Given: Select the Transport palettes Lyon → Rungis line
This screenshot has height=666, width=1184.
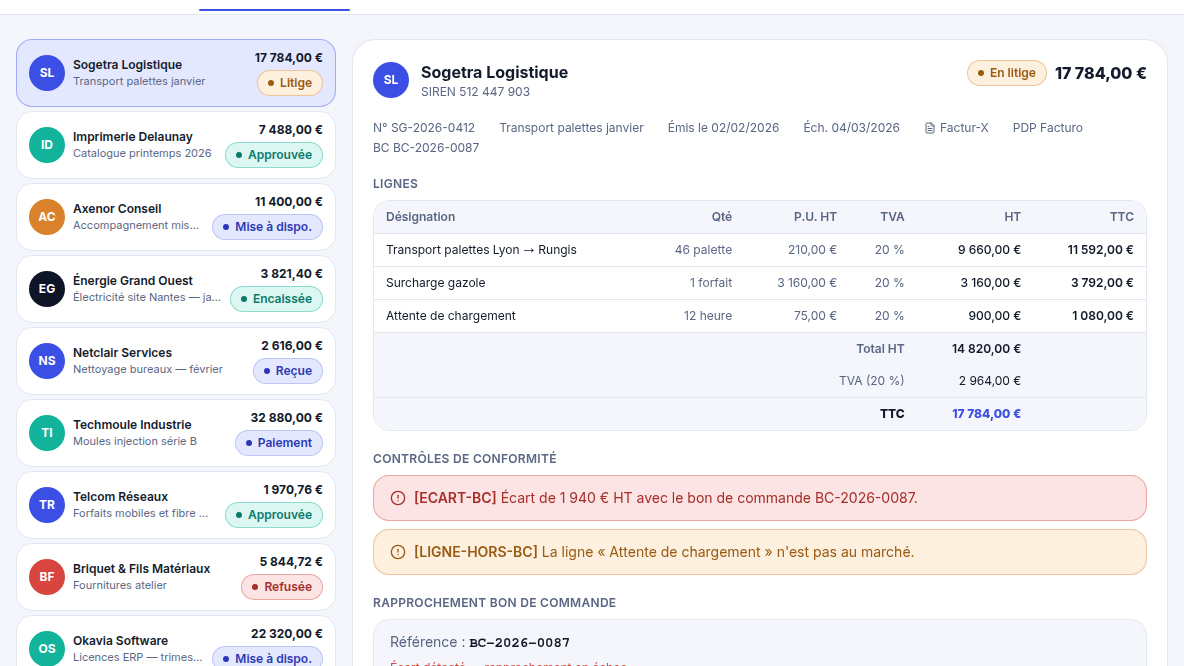Looking at the screenshot, I should [x=760, y=250].
